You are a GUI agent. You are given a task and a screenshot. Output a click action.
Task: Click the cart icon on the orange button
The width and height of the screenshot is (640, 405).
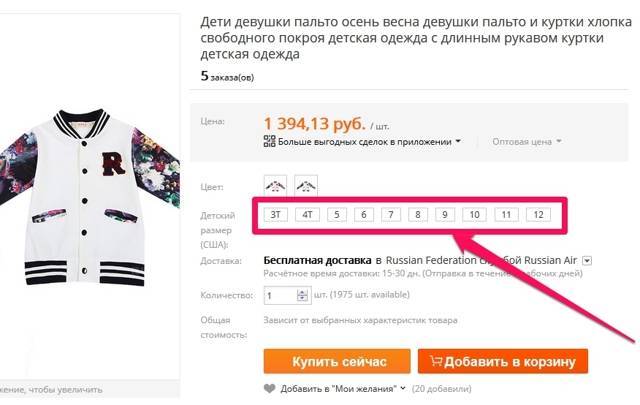pyautogui.click(x=436, y=361)
